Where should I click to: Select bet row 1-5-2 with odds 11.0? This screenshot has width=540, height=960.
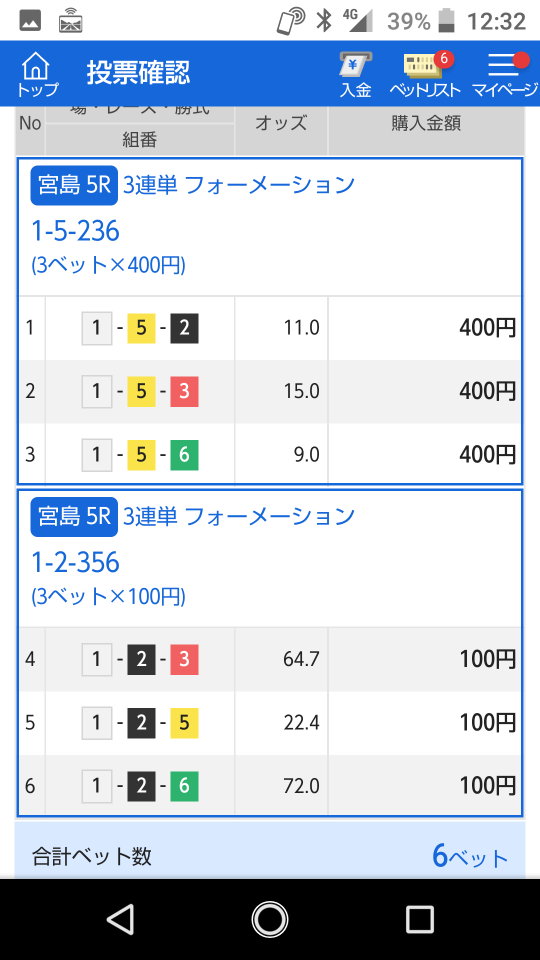point(270,328)
